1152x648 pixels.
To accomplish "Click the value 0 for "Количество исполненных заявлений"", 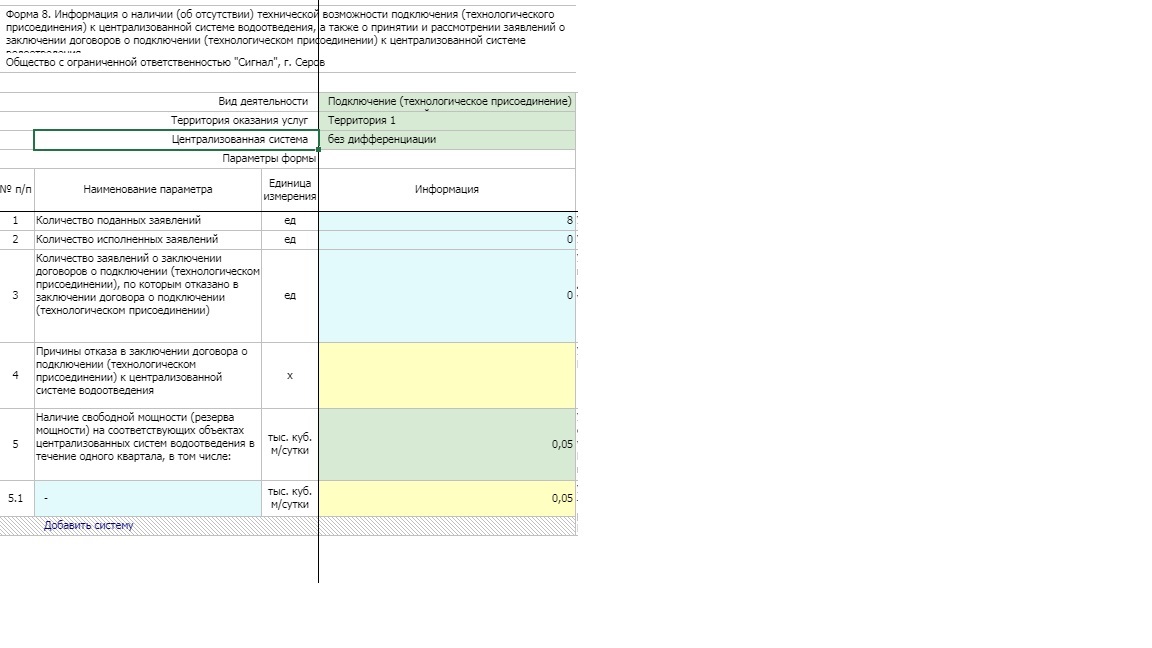I will pos(447,240).
